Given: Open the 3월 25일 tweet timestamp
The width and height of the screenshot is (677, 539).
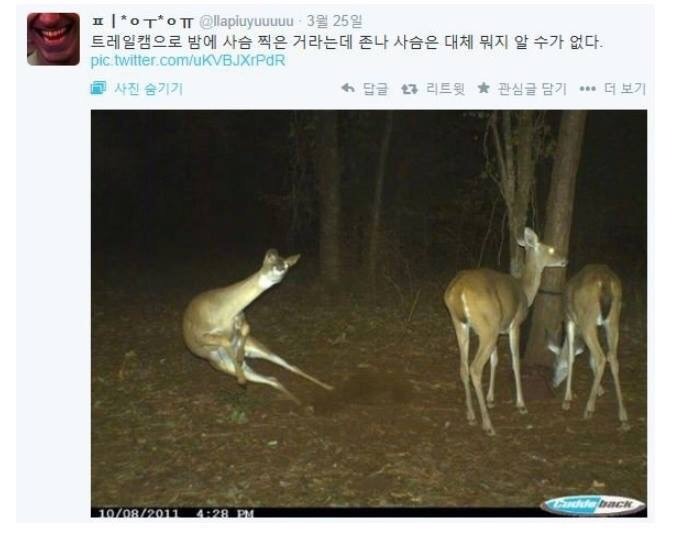Looking at the screenshot, I should [335, 21].
